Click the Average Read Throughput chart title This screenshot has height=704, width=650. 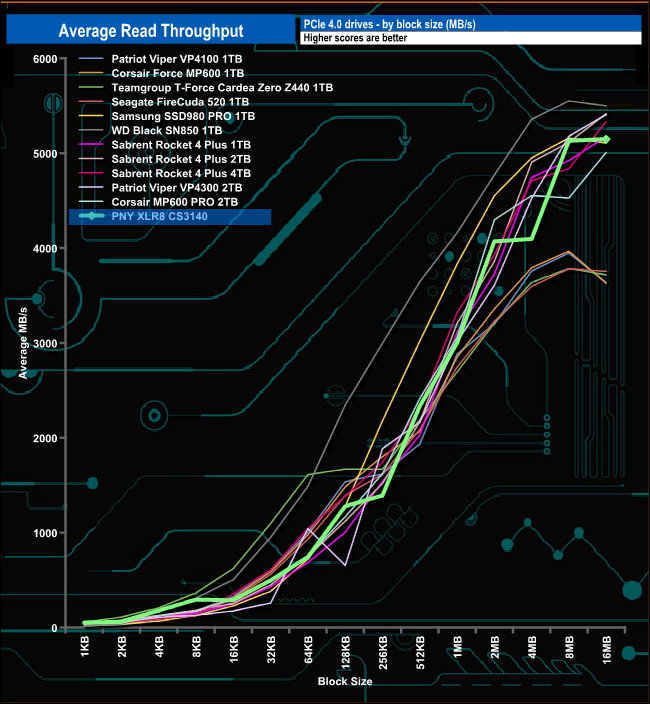pos(151,31)
